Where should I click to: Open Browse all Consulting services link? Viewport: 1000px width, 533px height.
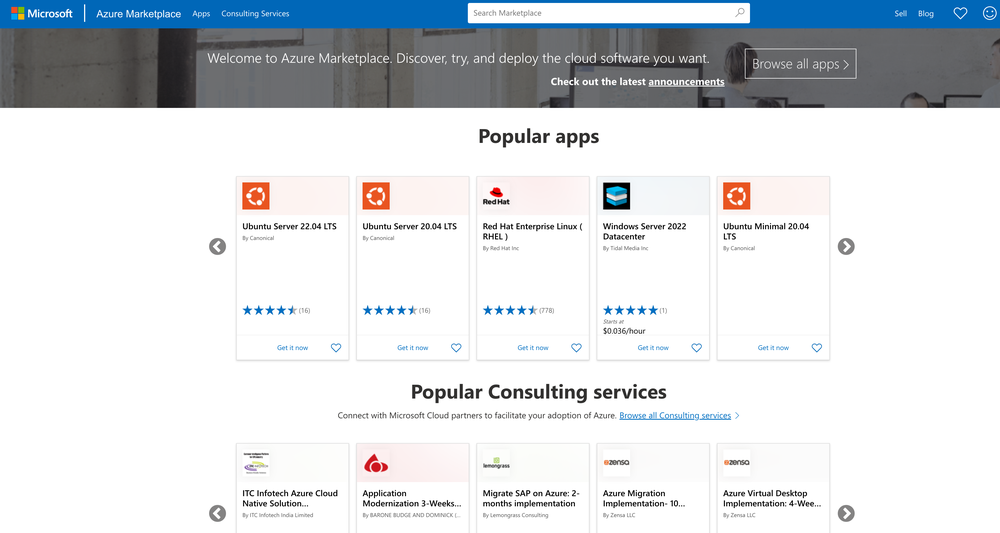(x=675, y=416)
